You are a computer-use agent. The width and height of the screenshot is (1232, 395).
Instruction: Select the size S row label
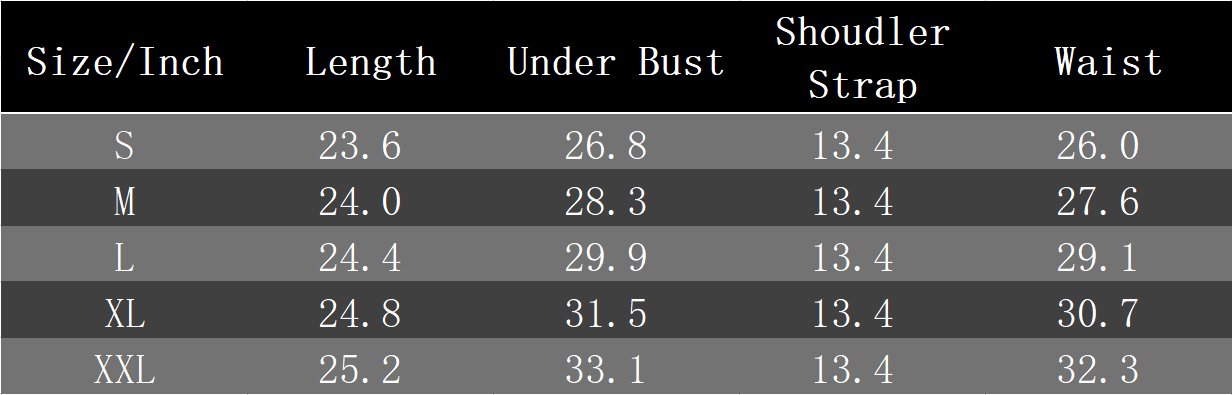click(124, 147)
